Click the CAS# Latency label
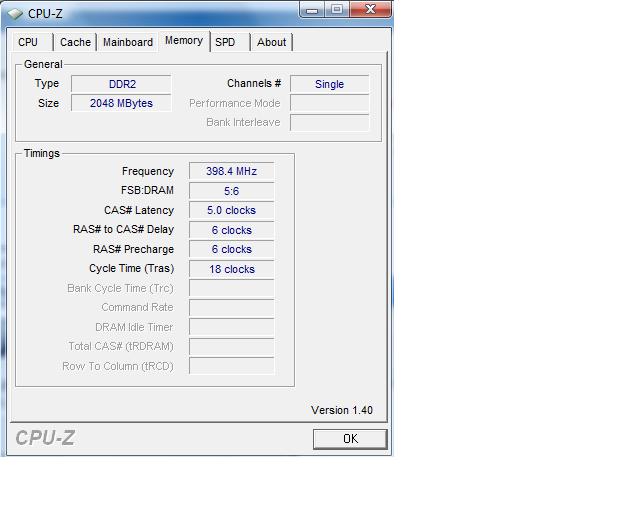640x512 pixels. tap(139, 210)
